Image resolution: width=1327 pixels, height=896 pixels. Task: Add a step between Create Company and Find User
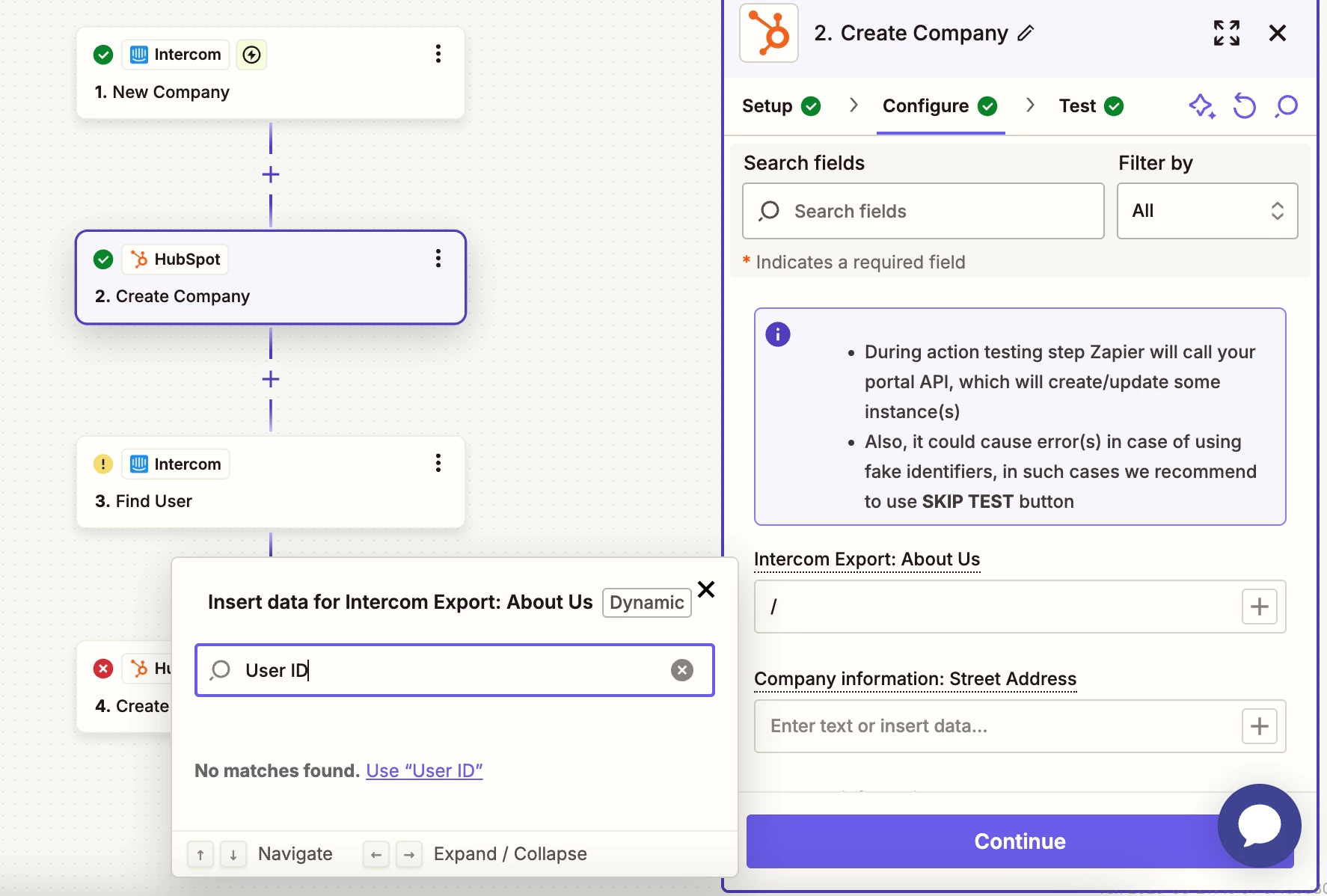click(x=271, y=379)
